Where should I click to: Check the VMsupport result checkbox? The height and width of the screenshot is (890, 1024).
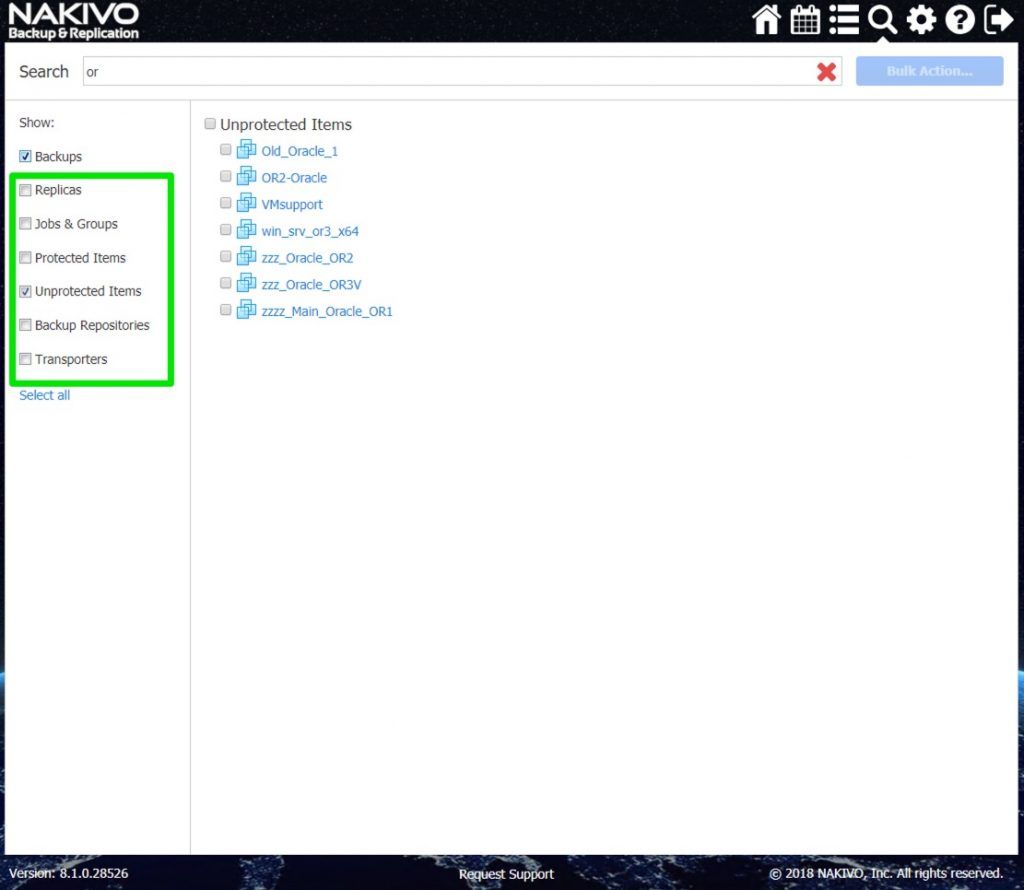point(226,203)
